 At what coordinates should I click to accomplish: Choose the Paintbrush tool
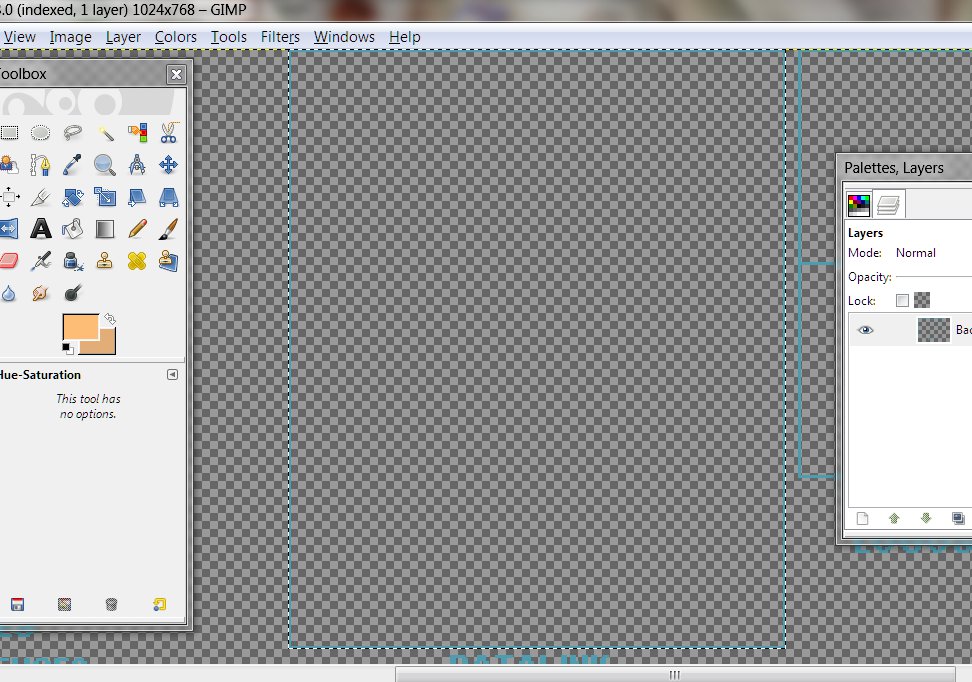point(169,229)
